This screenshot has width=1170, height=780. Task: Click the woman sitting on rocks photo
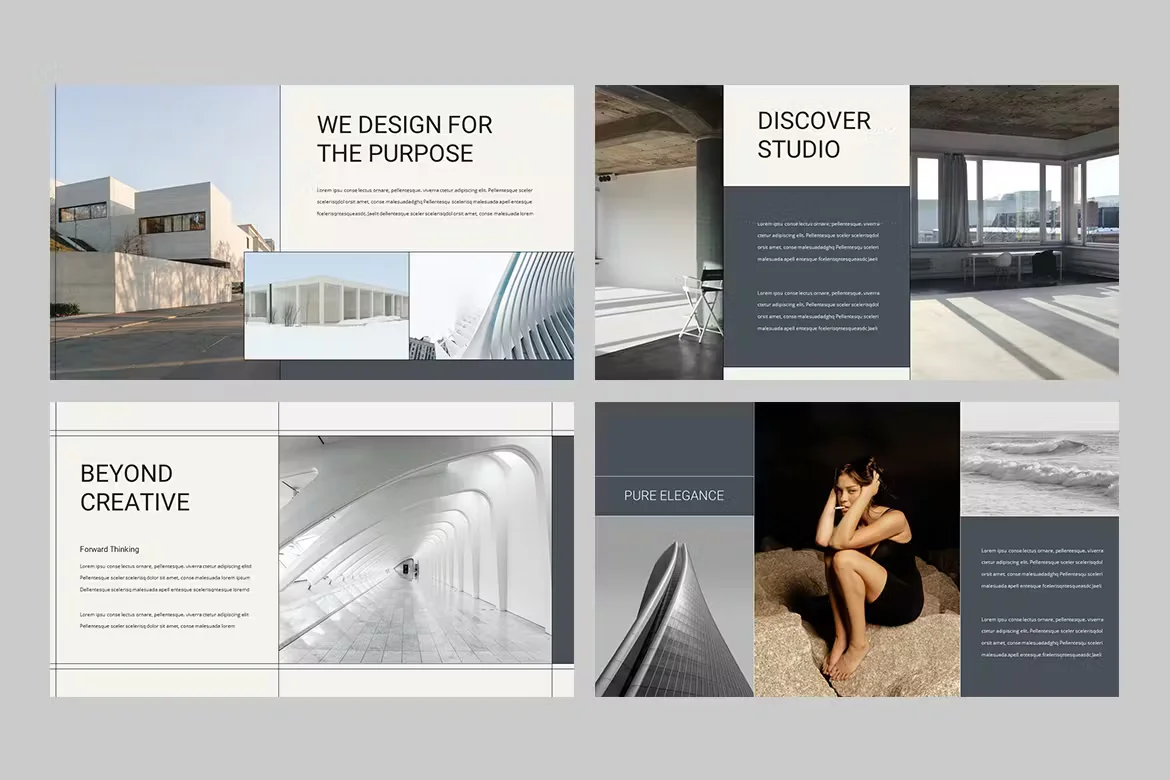(856, 548)
